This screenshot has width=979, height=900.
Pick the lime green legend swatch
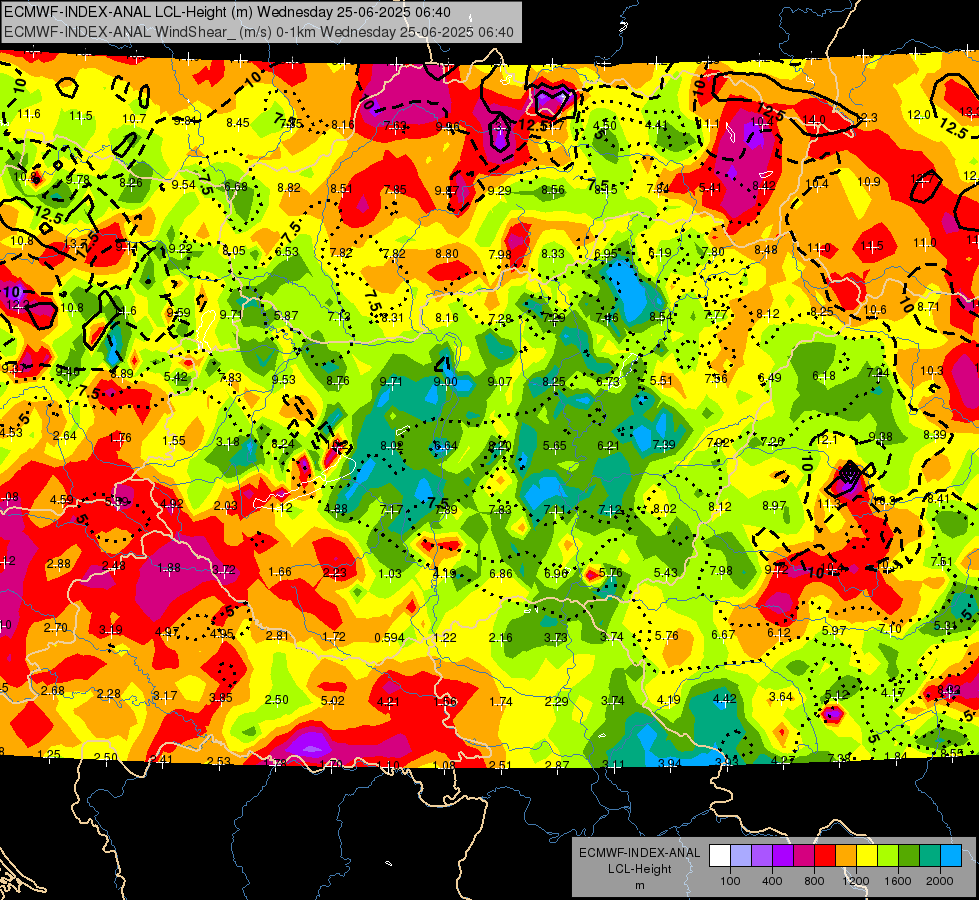(888, 856)
